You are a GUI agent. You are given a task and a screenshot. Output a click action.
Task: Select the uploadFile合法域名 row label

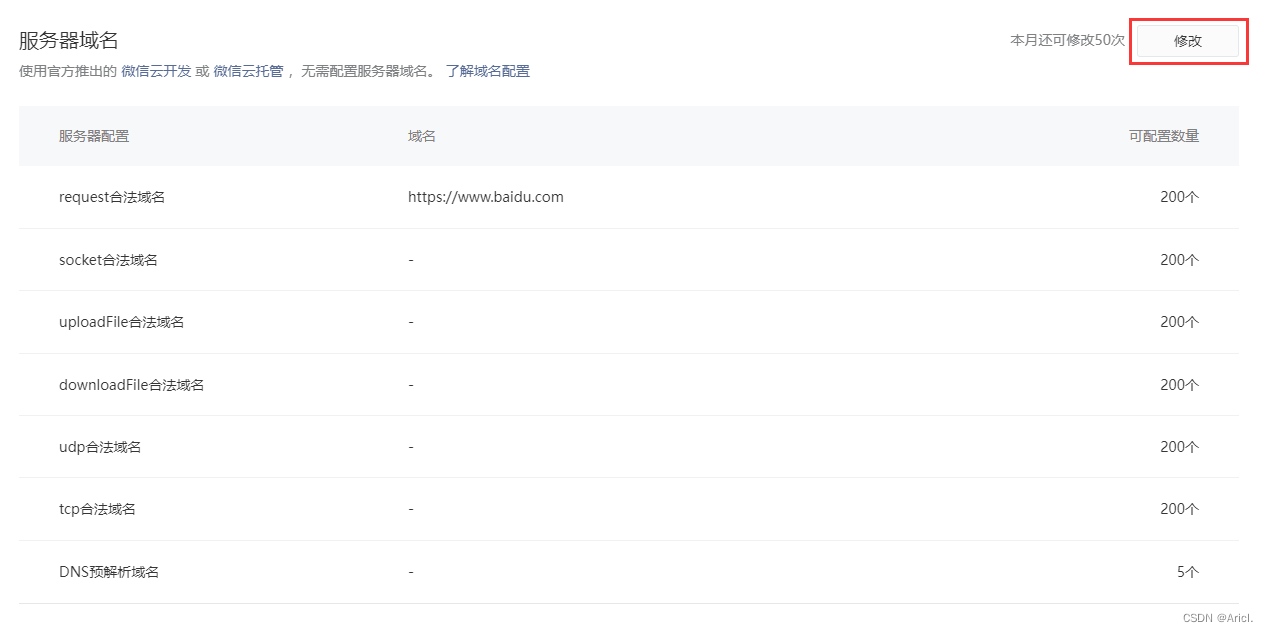click(121, 322)
